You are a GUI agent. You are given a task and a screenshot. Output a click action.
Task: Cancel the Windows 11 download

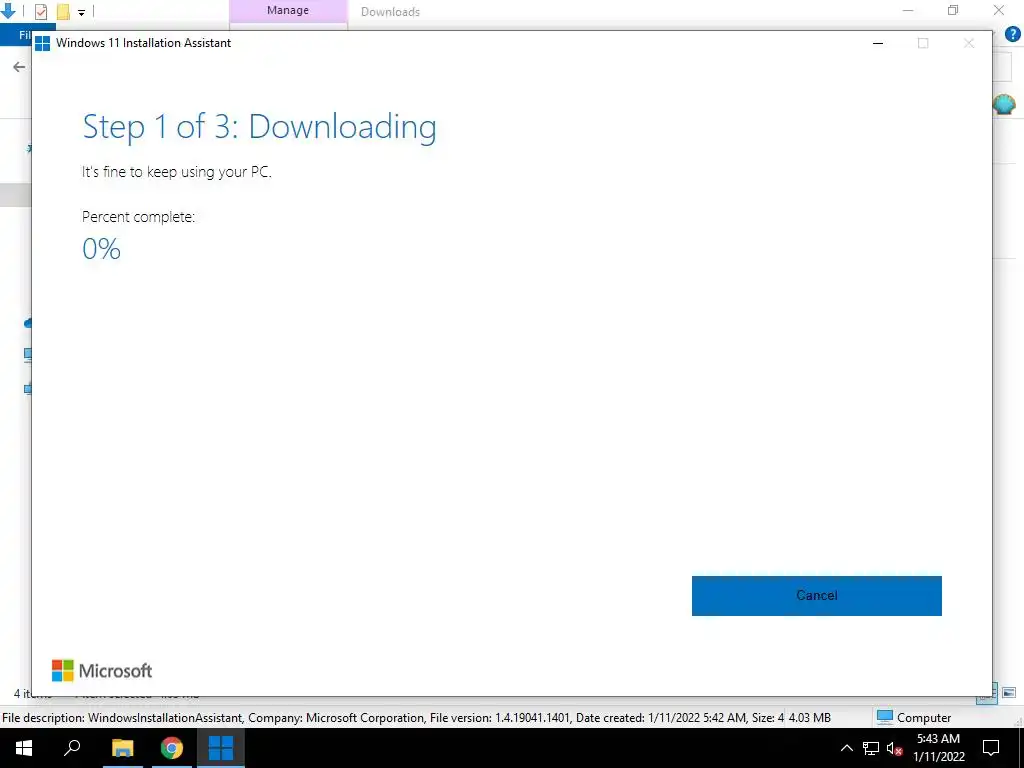(x=816, y=595)
